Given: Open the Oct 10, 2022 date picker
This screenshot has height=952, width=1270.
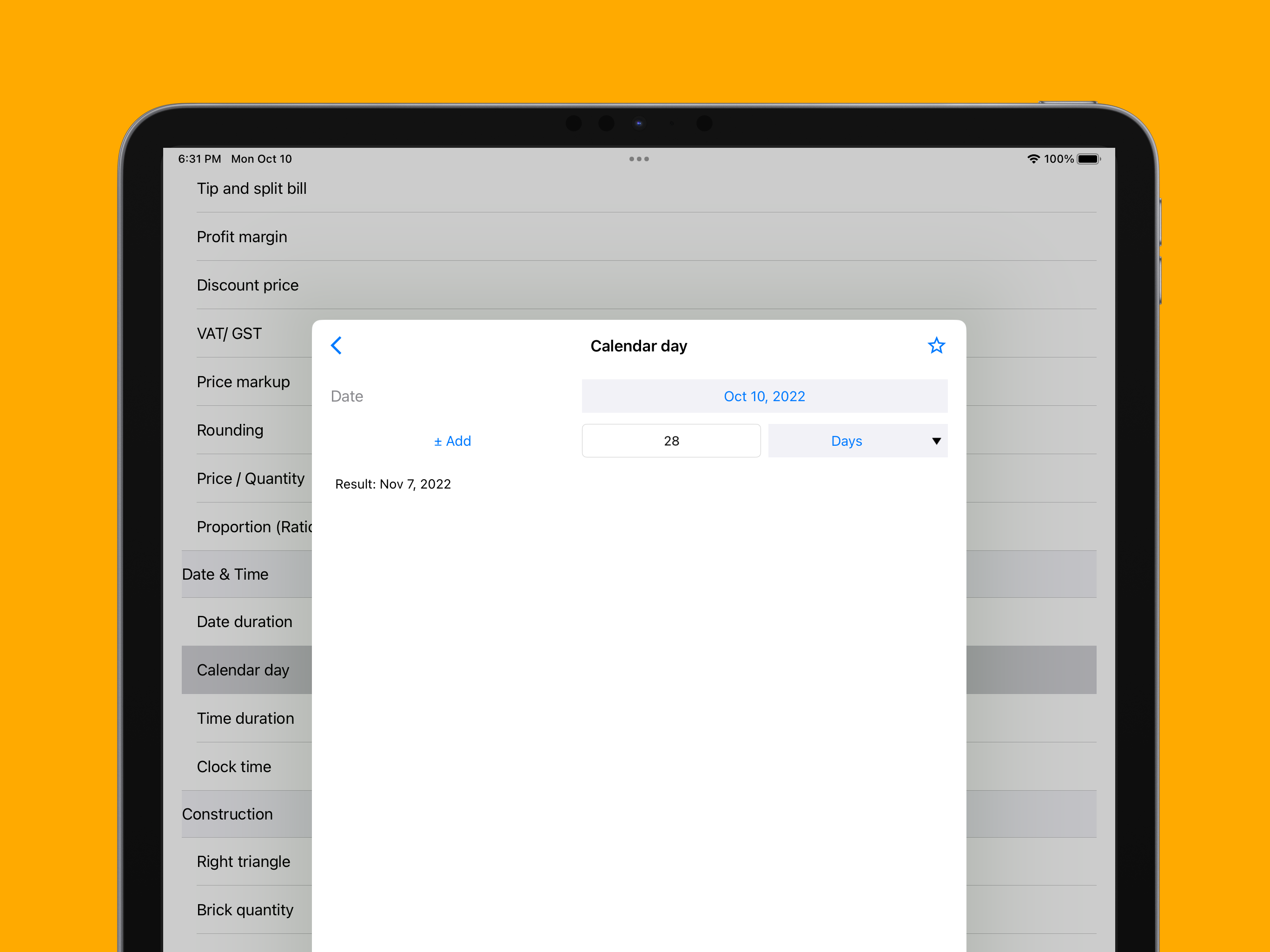Looking at the screenshot, I should coord(764,396).
